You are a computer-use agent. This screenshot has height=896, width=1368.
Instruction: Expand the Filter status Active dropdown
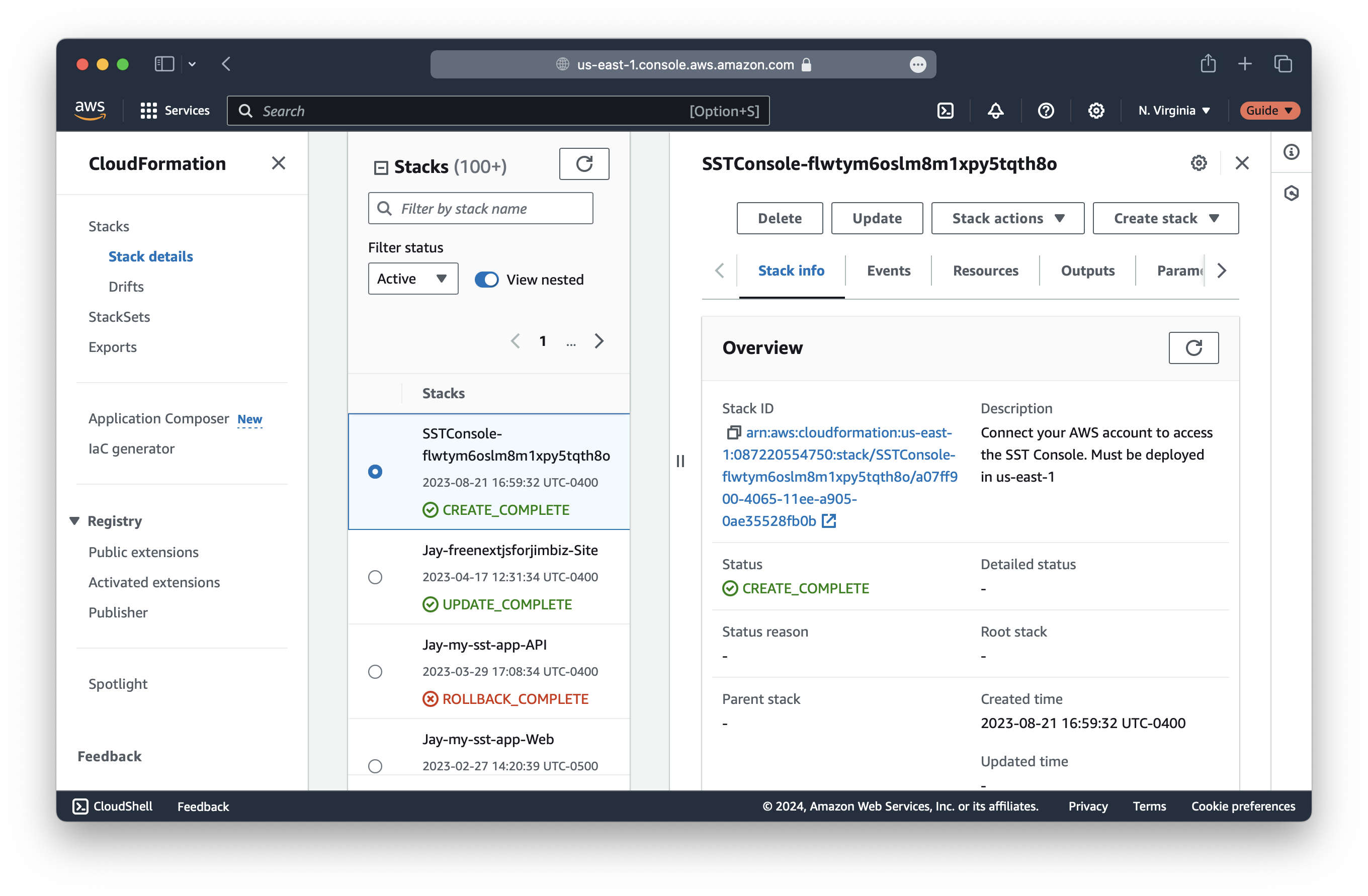[x=411, y=279]
